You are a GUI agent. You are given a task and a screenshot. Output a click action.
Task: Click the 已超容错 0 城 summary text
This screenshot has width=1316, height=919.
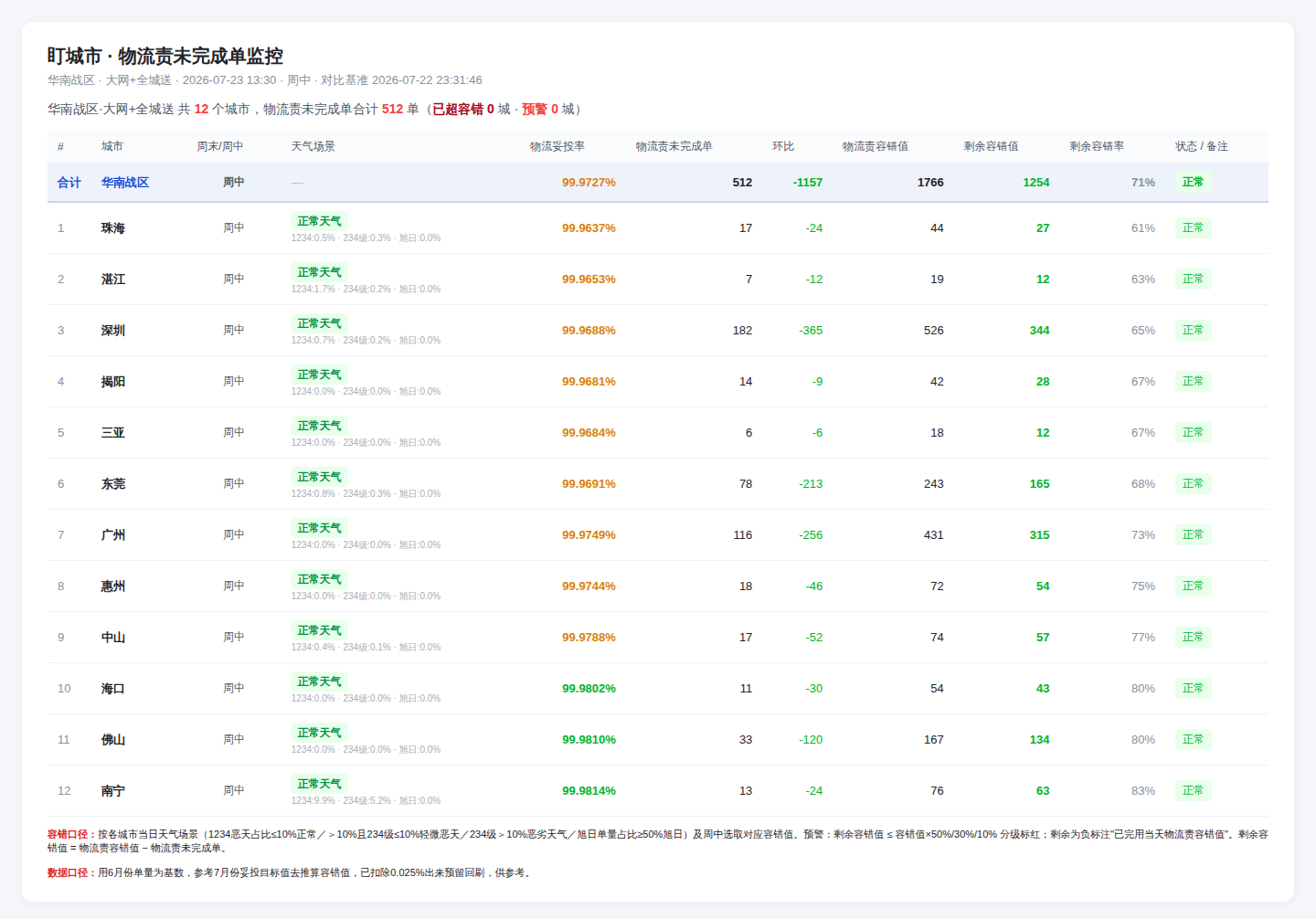(x=472, y=110)
